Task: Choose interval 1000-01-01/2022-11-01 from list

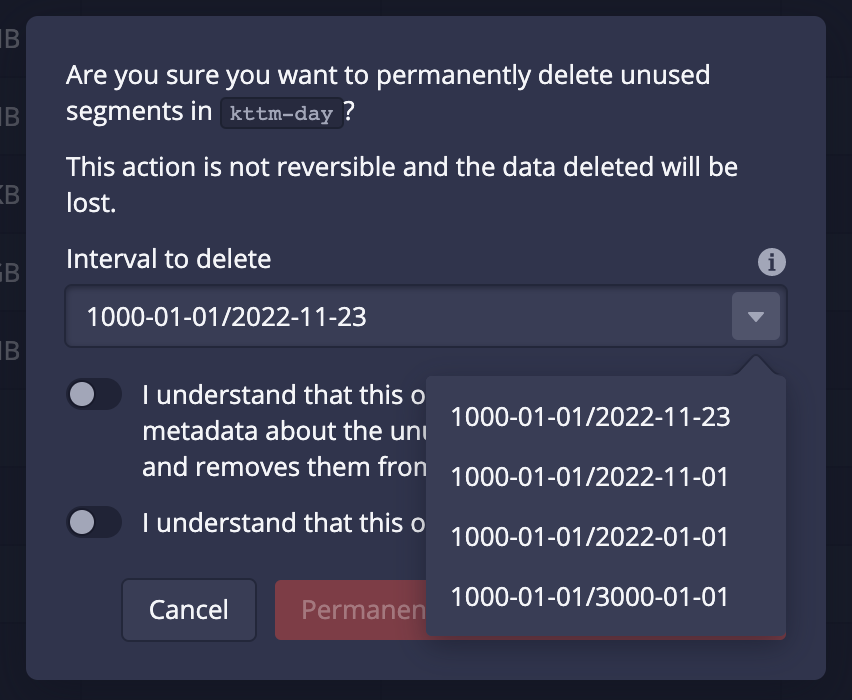Action: click(590, 477)
